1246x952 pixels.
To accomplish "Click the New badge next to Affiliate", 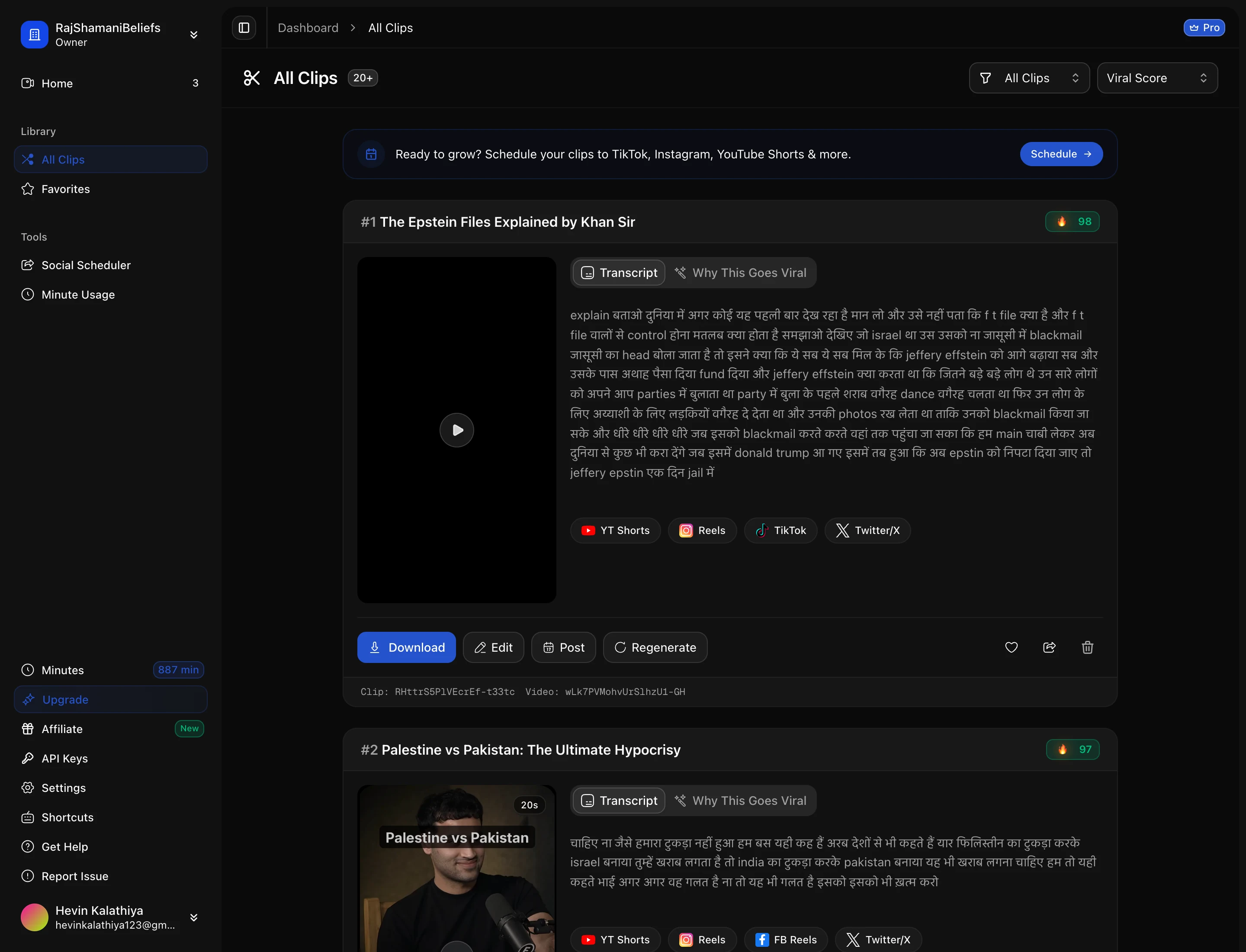I will pyautogui.click(x=189, y=729).
